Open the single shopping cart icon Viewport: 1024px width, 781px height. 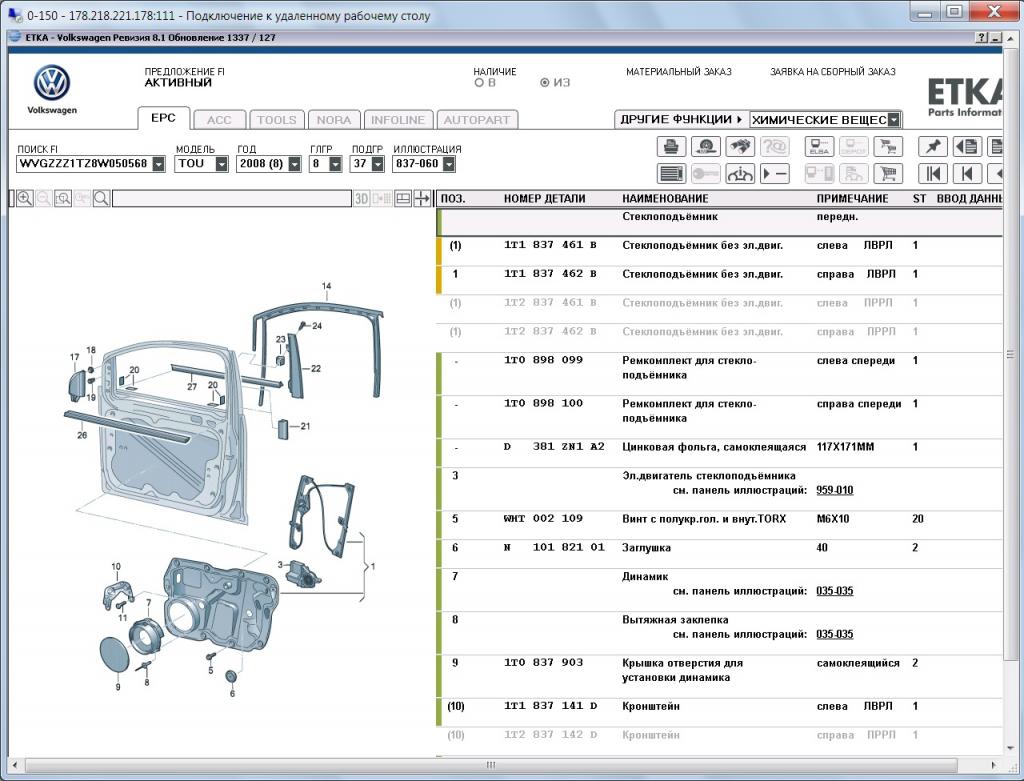coord(888,174)
